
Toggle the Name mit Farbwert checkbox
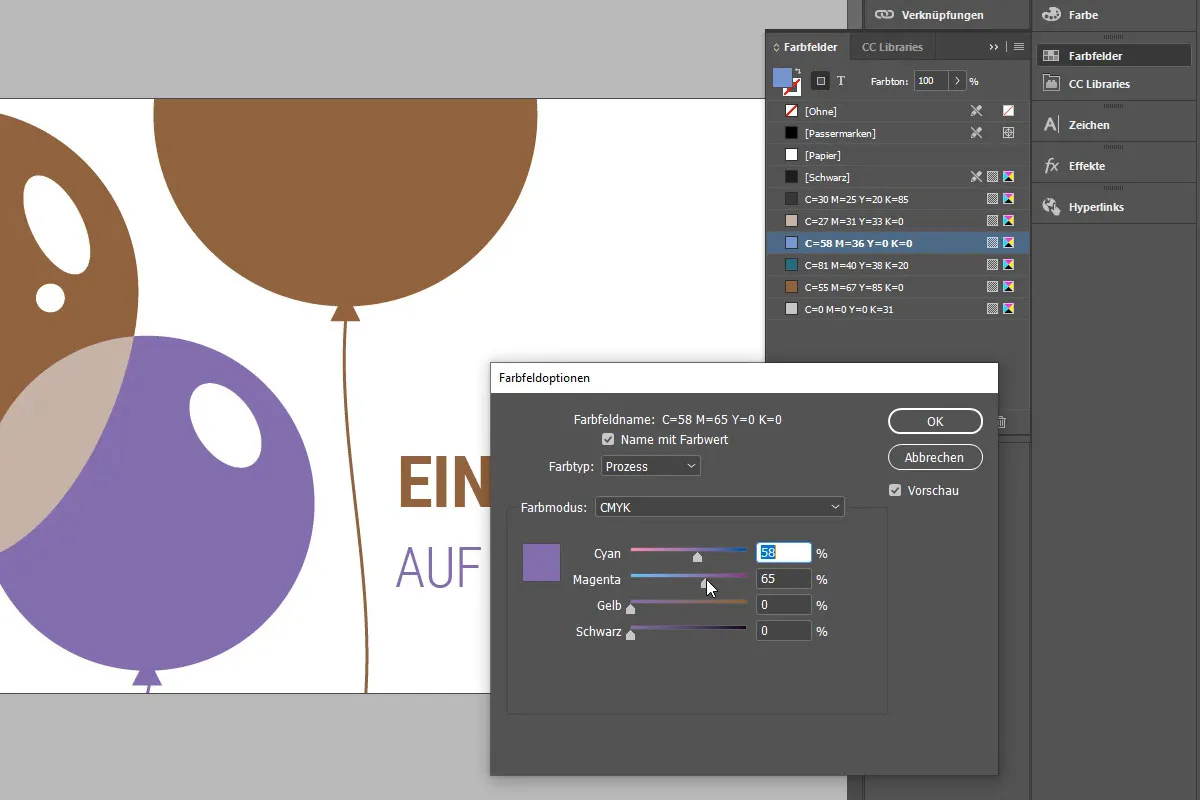607,439
